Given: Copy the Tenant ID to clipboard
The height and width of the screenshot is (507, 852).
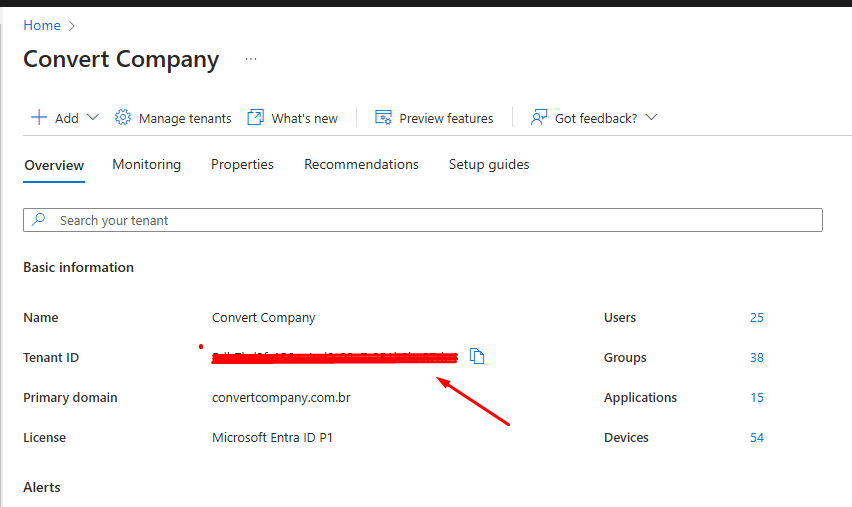Looking at the screenshot, I should (477, 356).
